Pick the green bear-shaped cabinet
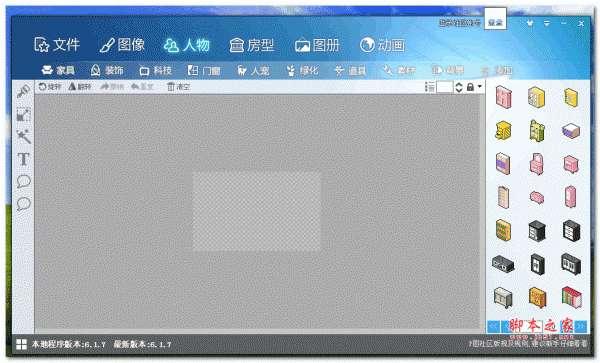The height and width of the screenshot is (363, 600). point(537,130)
